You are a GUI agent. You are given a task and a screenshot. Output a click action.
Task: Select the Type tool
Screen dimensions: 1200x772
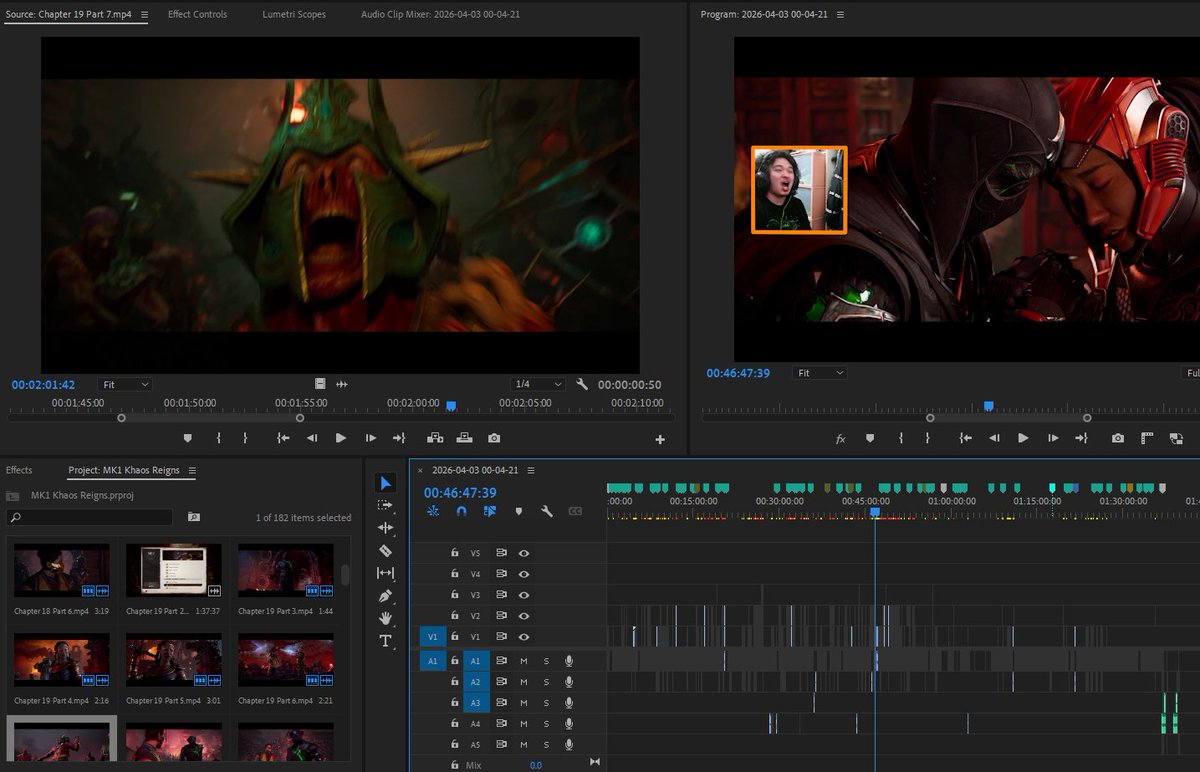(385, 641)
